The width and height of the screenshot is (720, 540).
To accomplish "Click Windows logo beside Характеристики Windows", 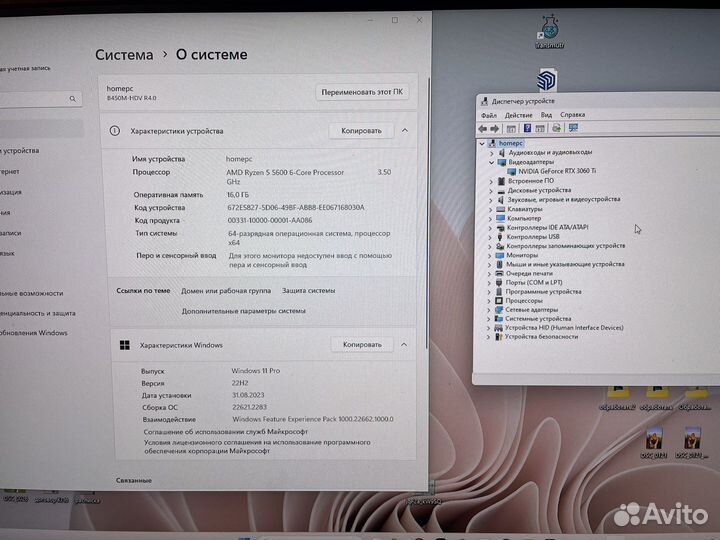I will [x=124, y=345].
